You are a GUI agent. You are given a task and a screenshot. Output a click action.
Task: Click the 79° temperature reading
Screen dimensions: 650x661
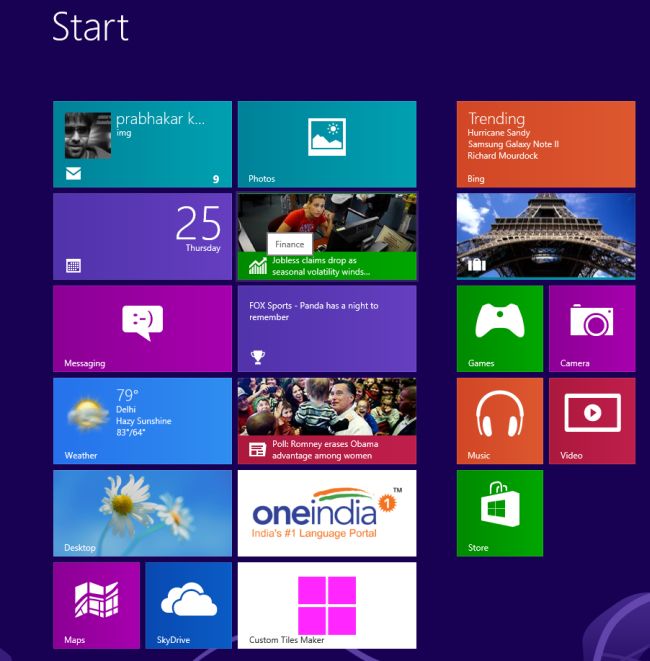point(127,395)
